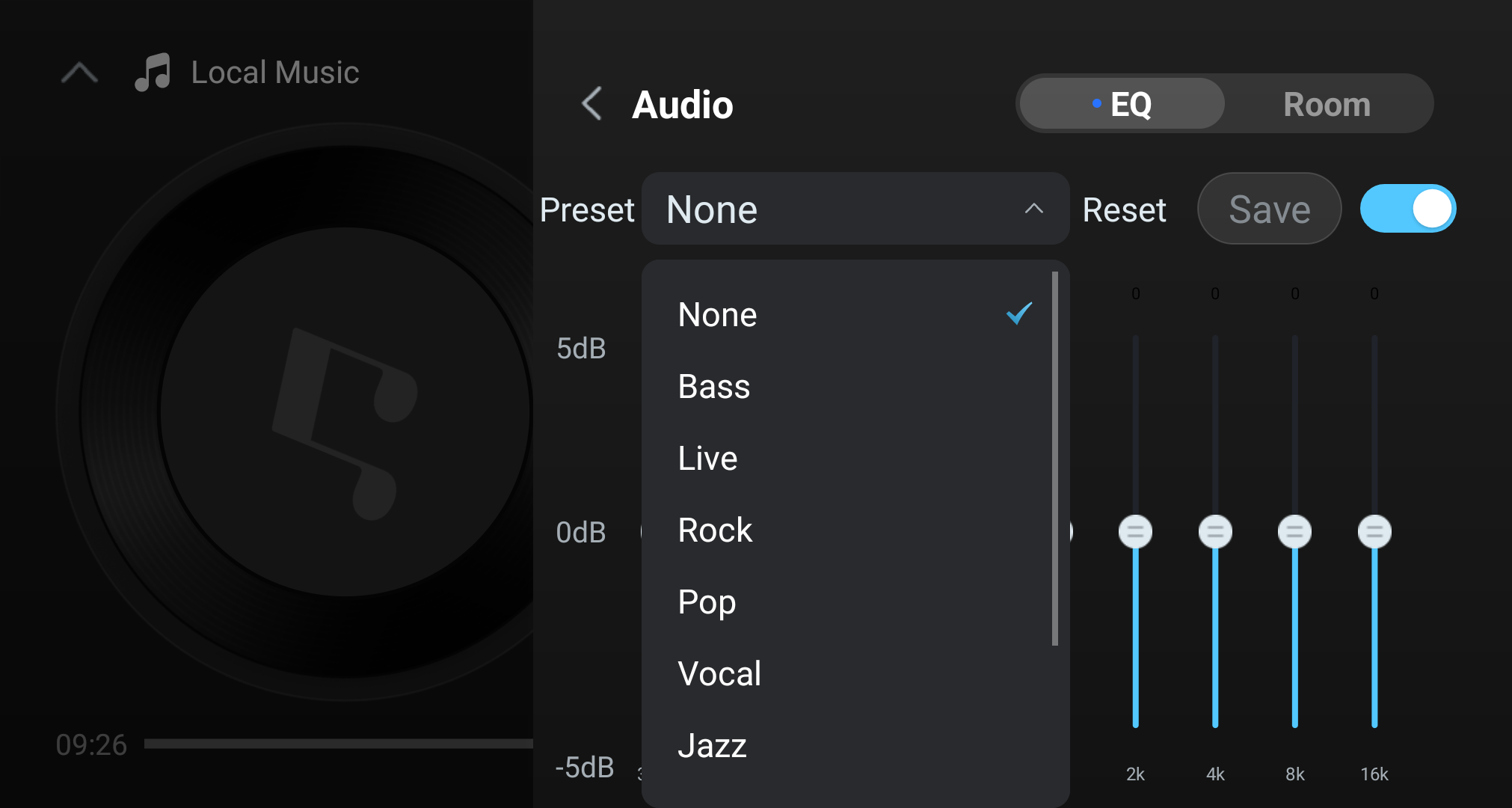Click the album art vinyl disc

point(295,411)
